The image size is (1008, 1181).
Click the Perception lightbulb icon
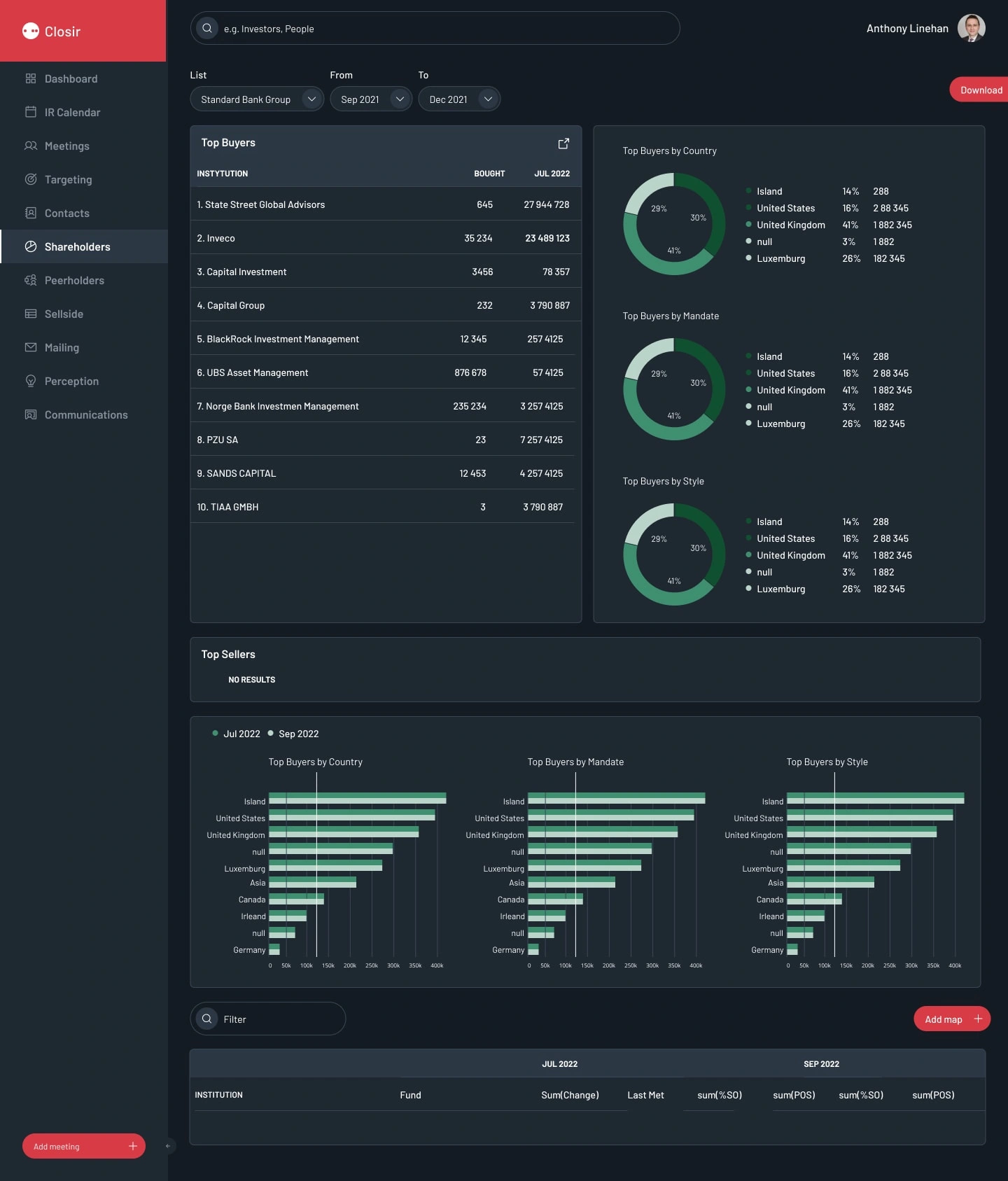point(31,381)
